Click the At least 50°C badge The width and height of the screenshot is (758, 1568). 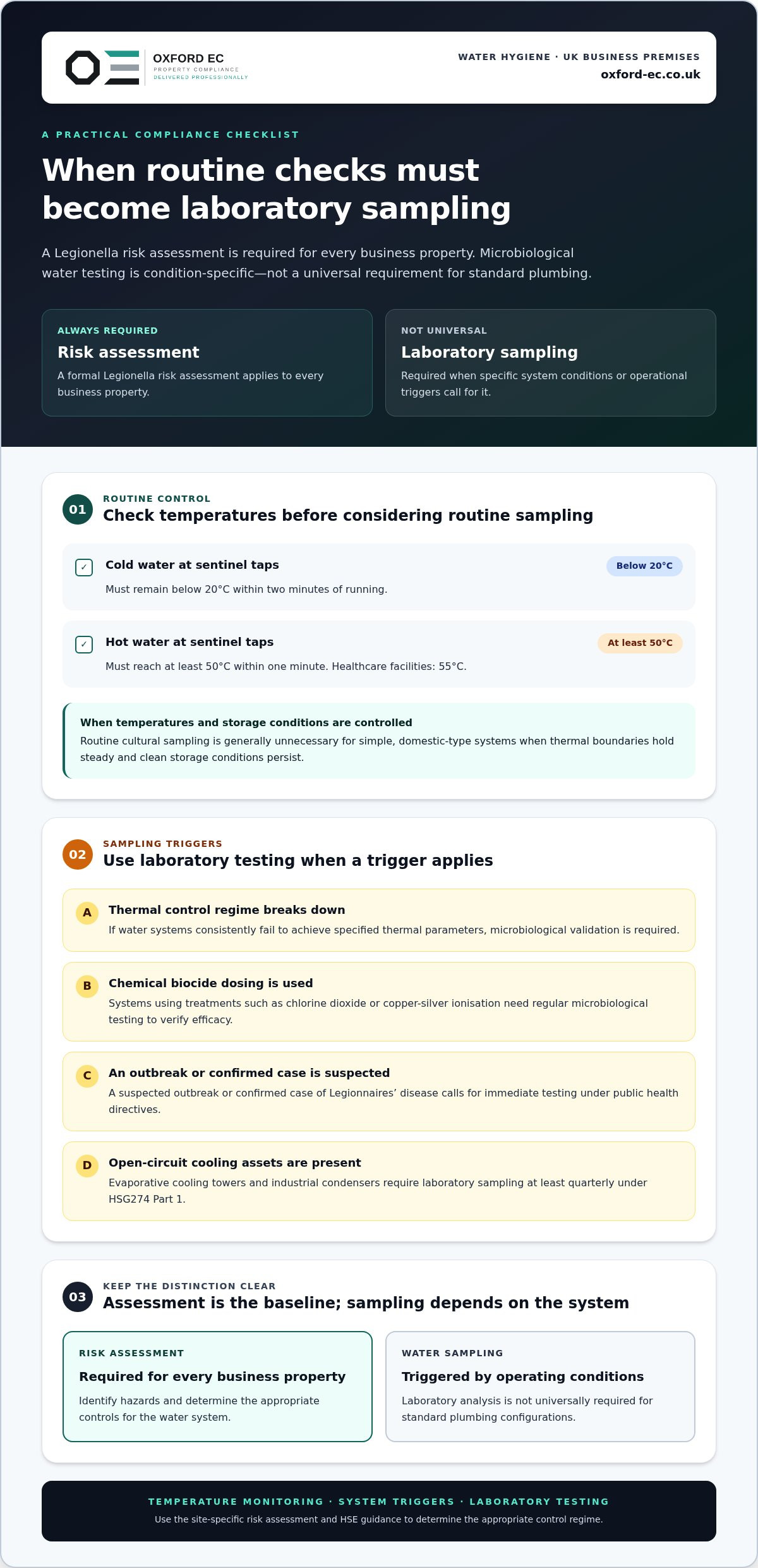tap(640, 643)
